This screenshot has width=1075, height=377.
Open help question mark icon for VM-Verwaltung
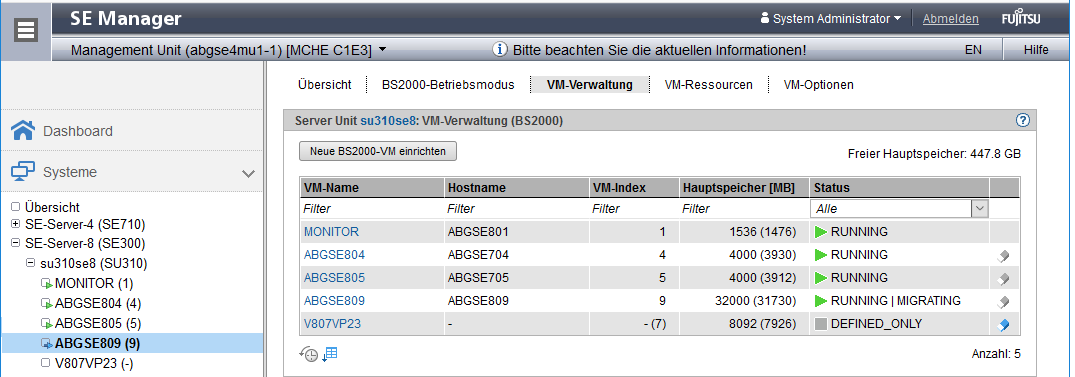click(x=1022, y=121)
